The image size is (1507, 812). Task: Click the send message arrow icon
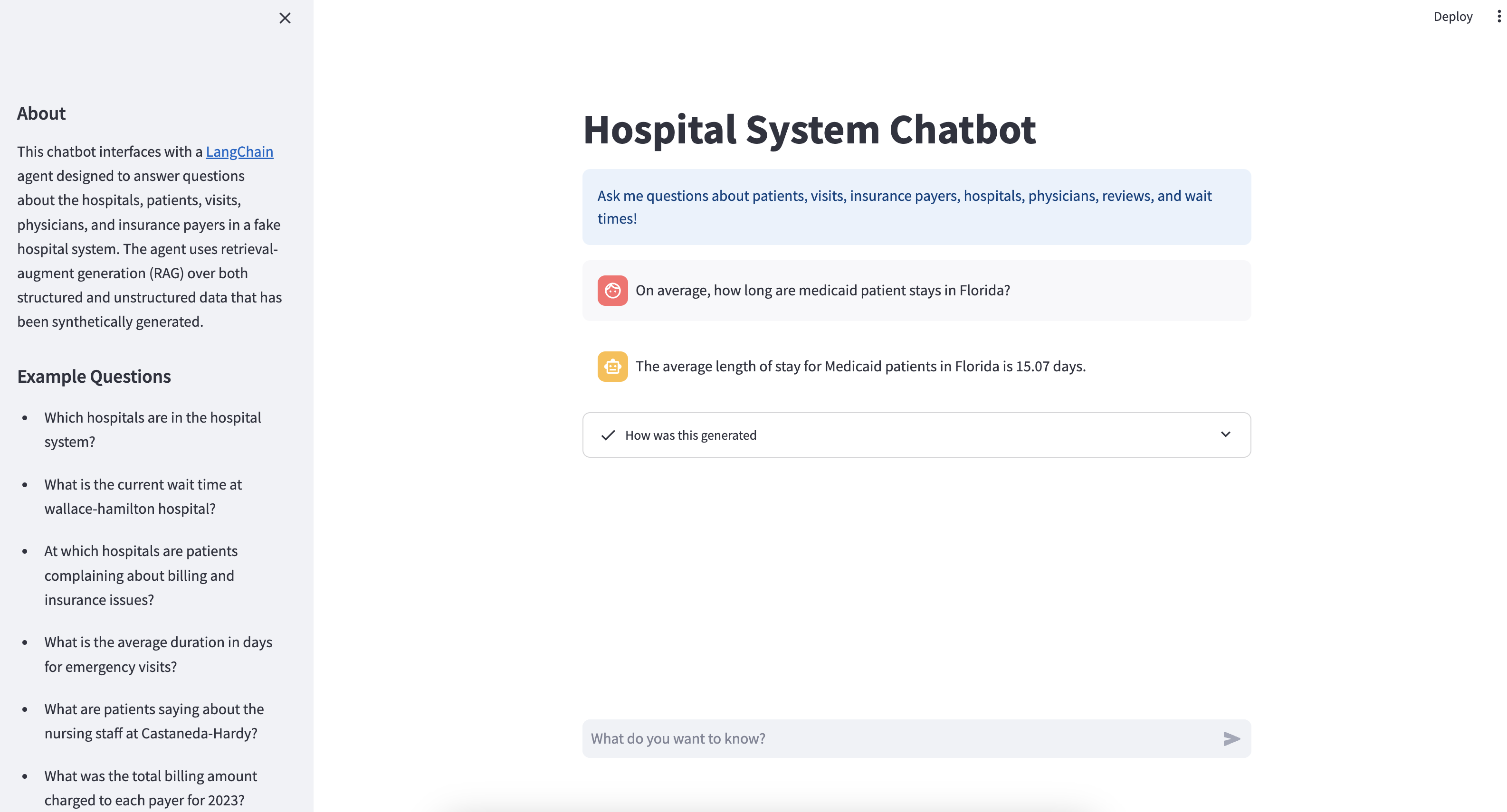point(1231,738)
